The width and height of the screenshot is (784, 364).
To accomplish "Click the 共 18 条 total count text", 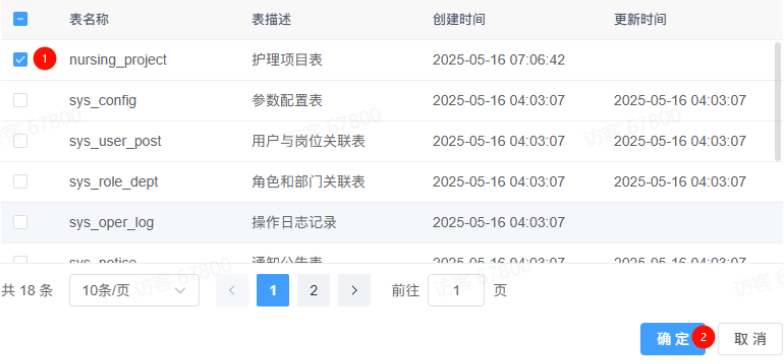I will click(28, 290).
